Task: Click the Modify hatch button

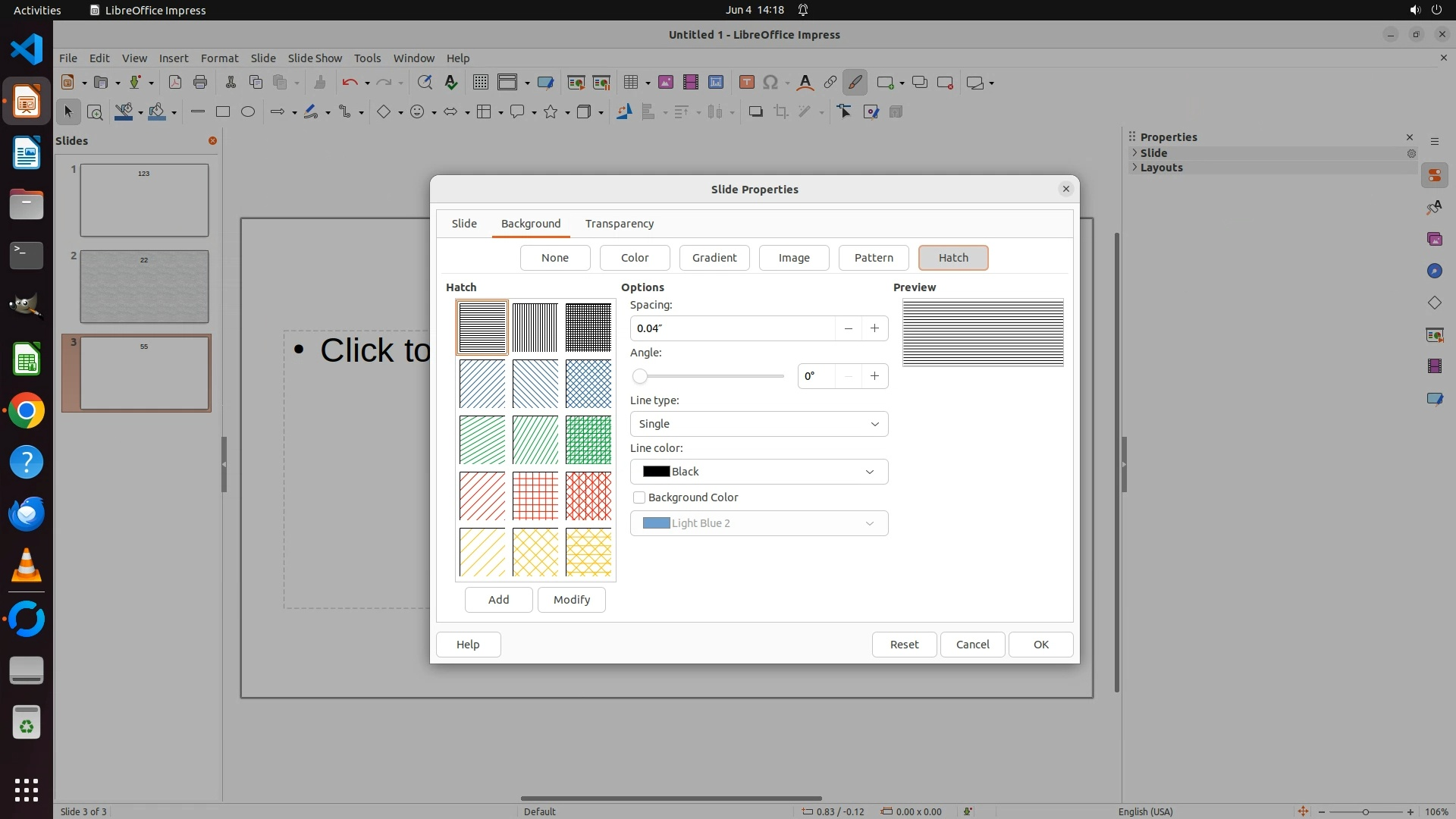Action: click(571, 600)
